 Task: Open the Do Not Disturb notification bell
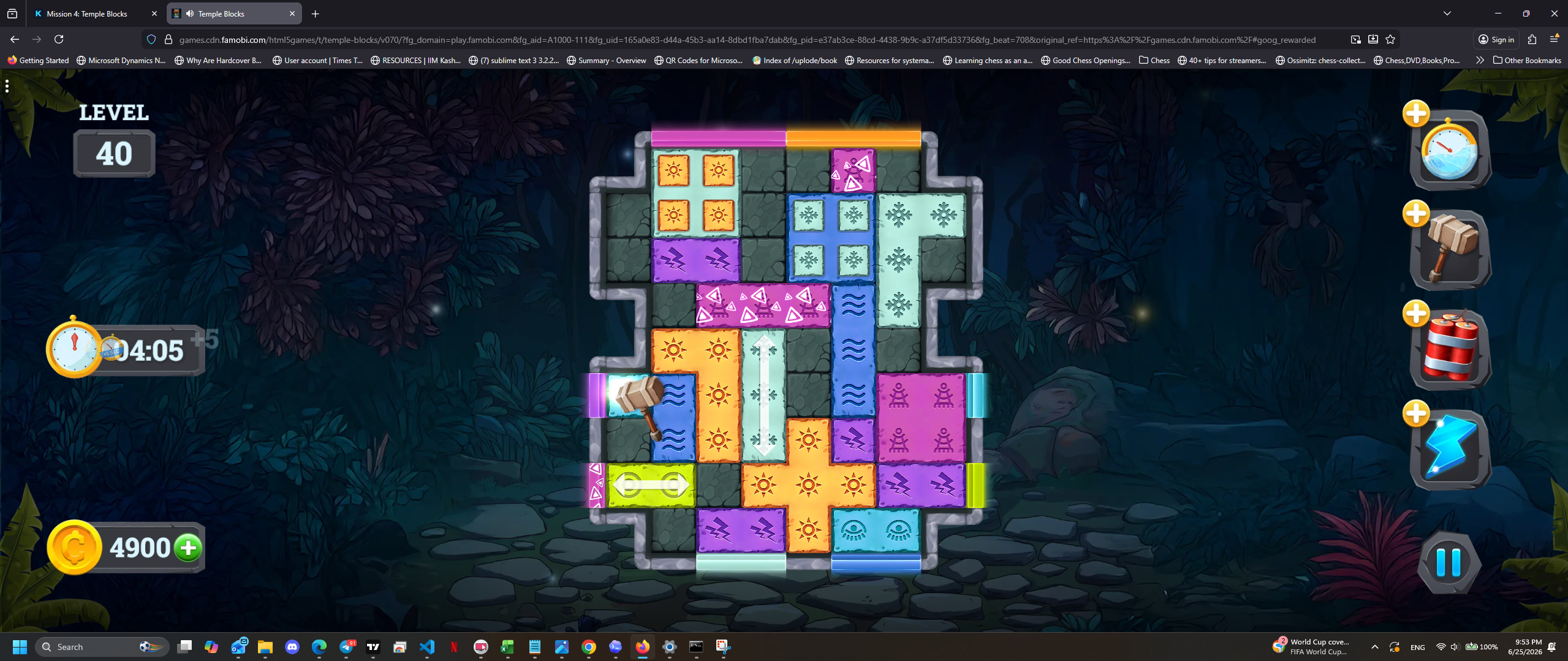click(1552, 647)
